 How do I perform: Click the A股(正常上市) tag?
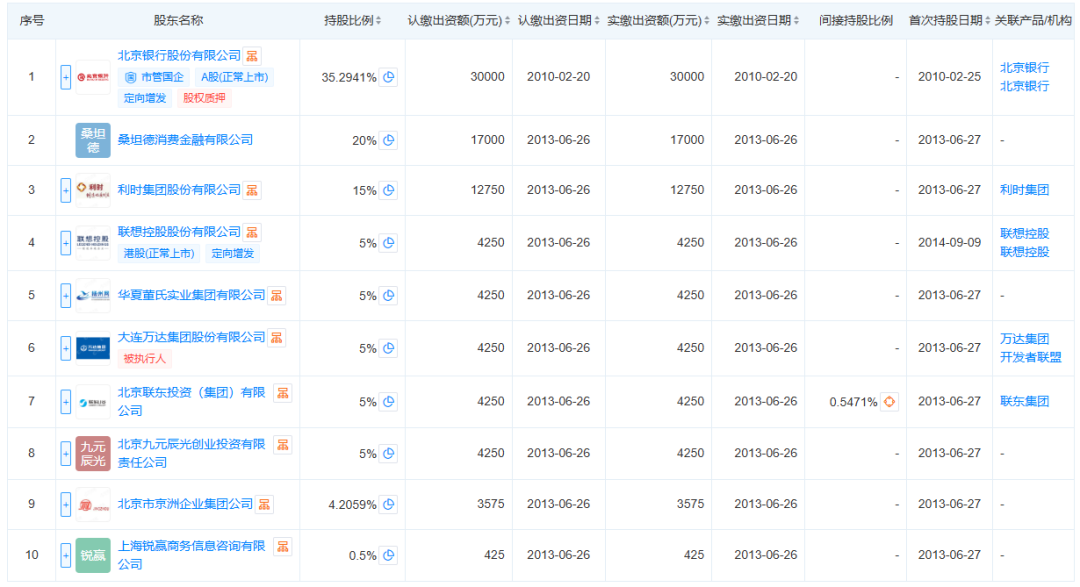coord(234,77)
